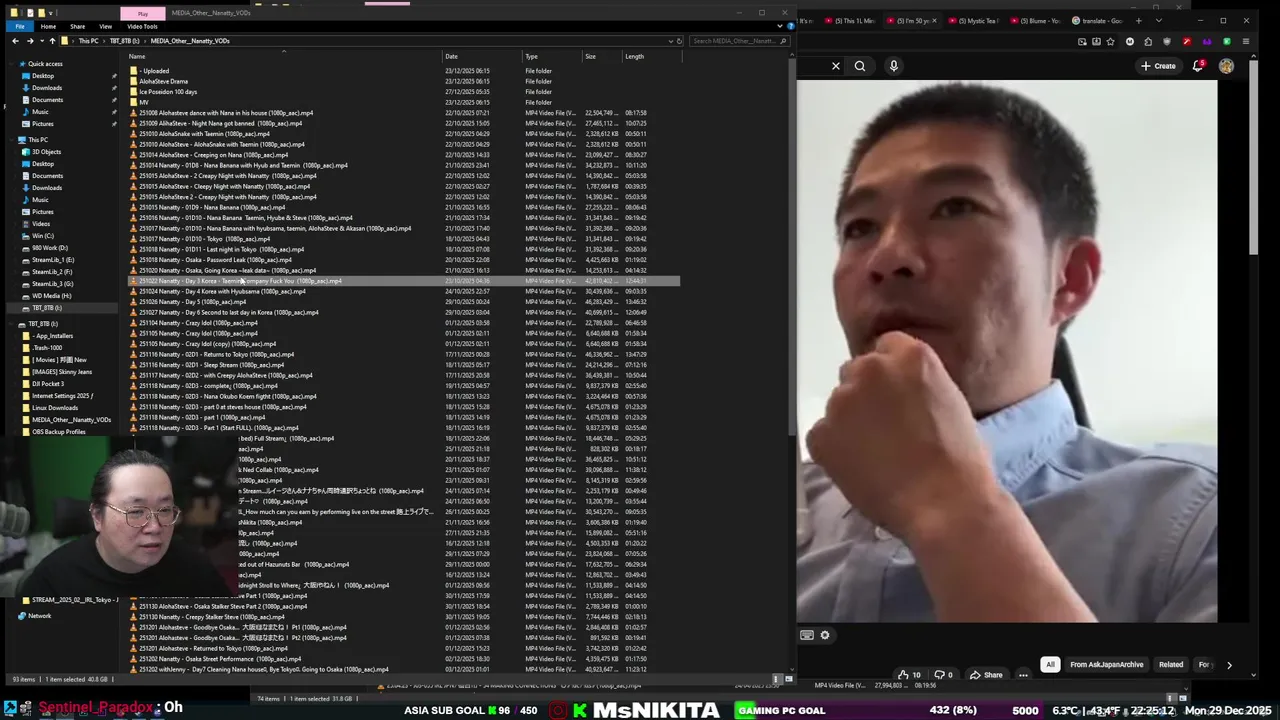Dislike the video with thumbs down
1280x720 pixels.
(x=942, y=675)
